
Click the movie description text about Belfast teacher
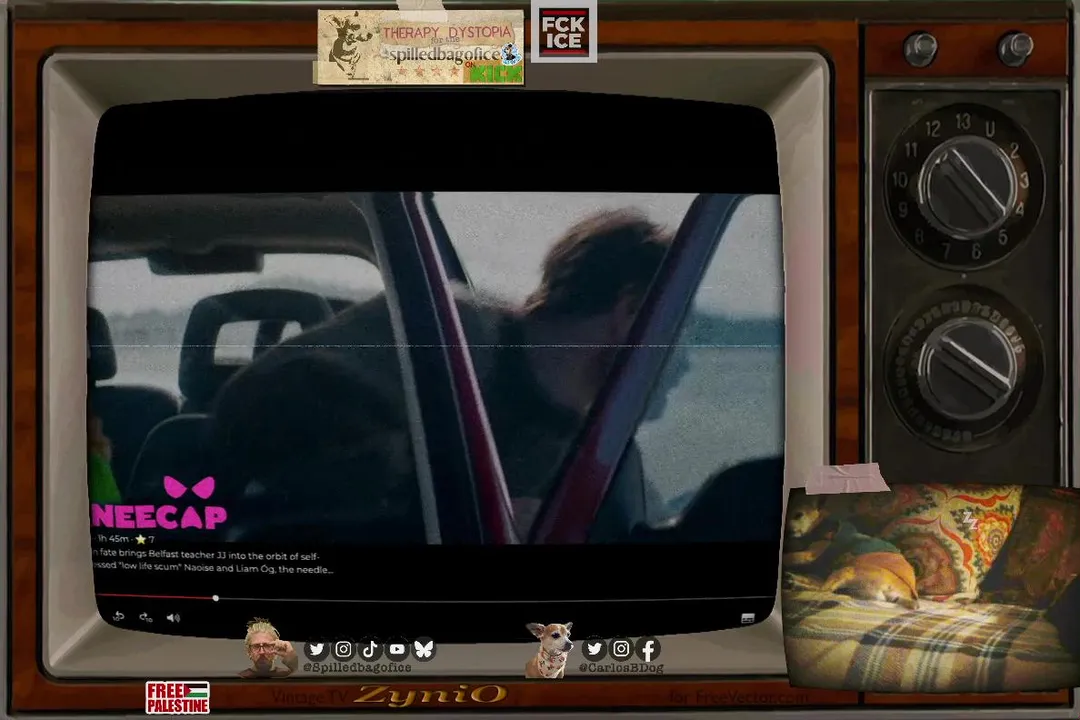coord(212,562)
